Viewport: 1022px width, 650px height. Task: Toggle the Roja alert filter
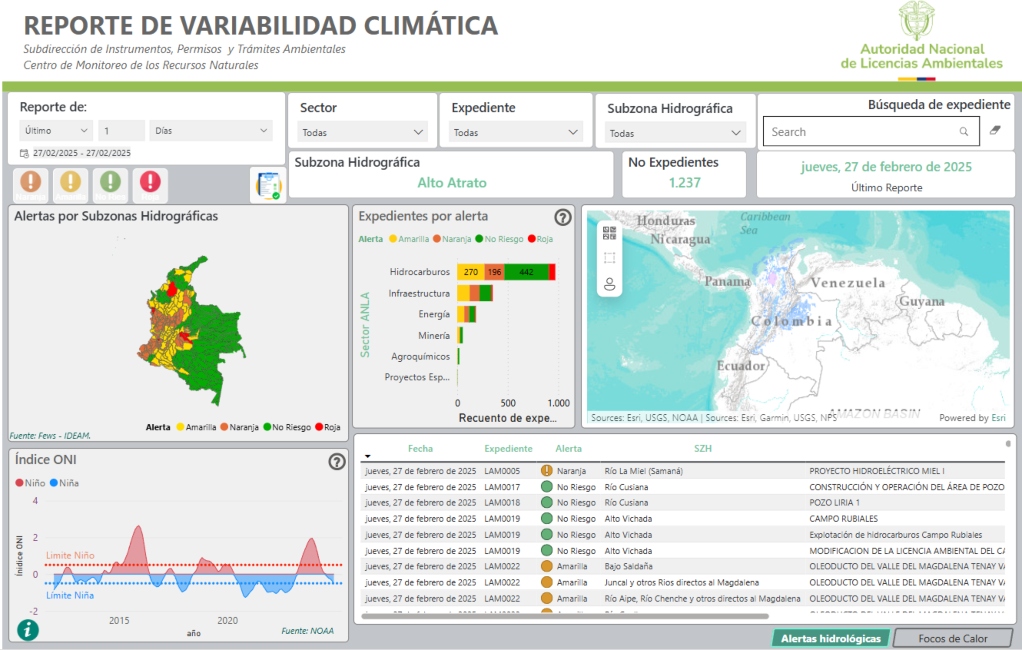149,183
